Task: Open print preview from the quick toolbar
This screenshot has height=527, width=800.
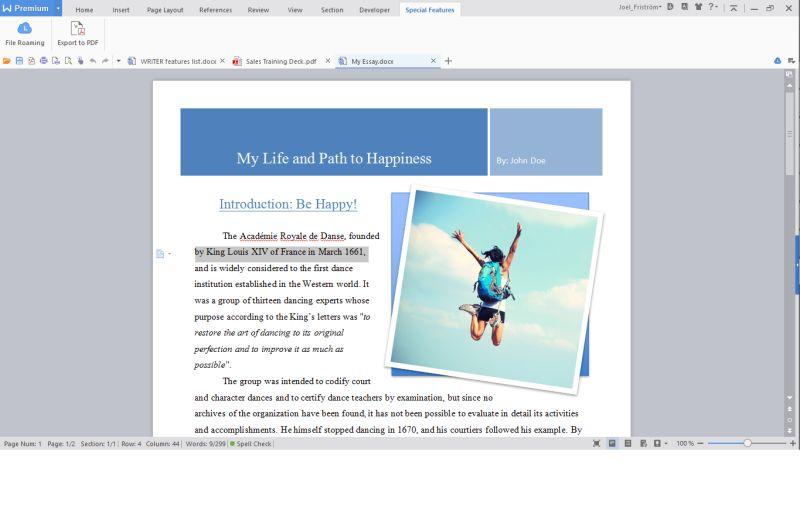Action: pos(56,61)
